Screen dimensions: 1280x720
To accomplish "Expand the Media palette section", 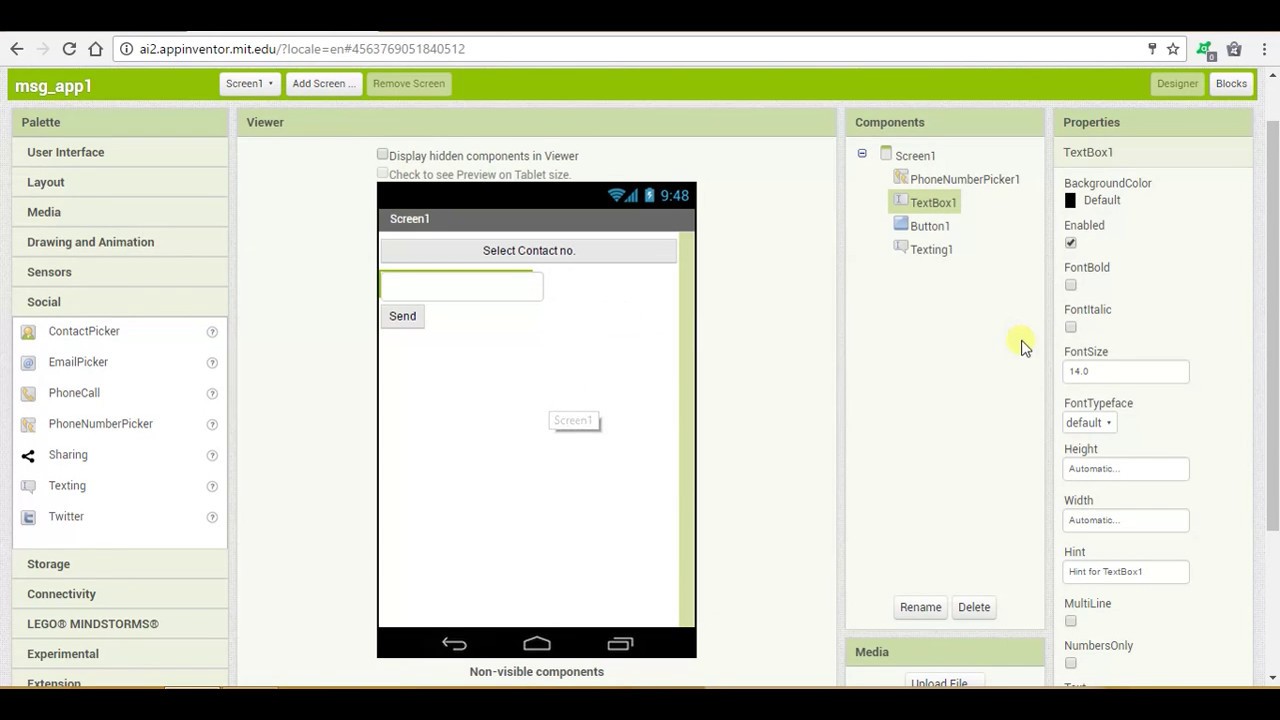I will point(120,212).
